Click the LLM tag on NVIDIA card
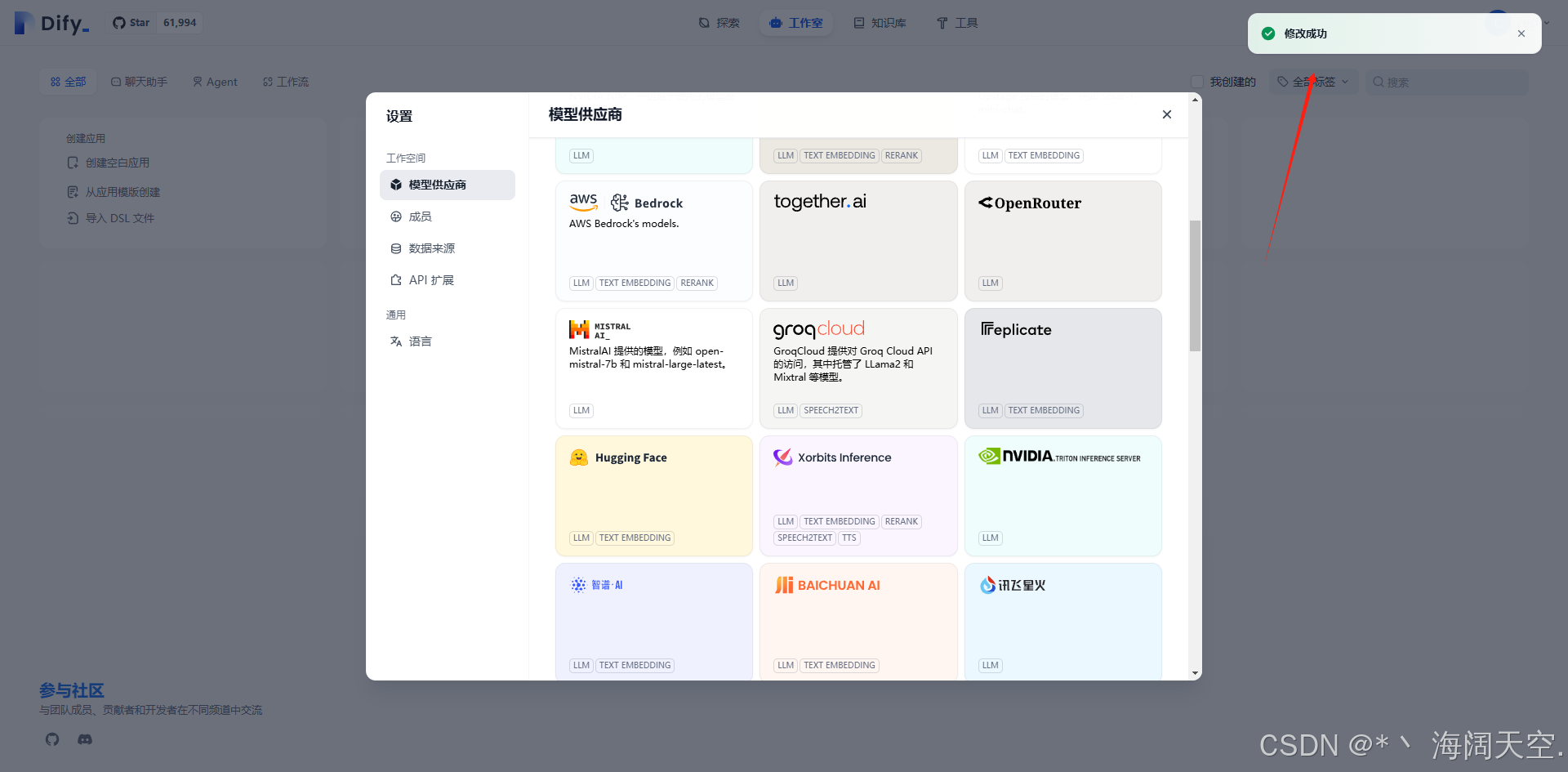The image size is (1568, 772). [991, 538]
